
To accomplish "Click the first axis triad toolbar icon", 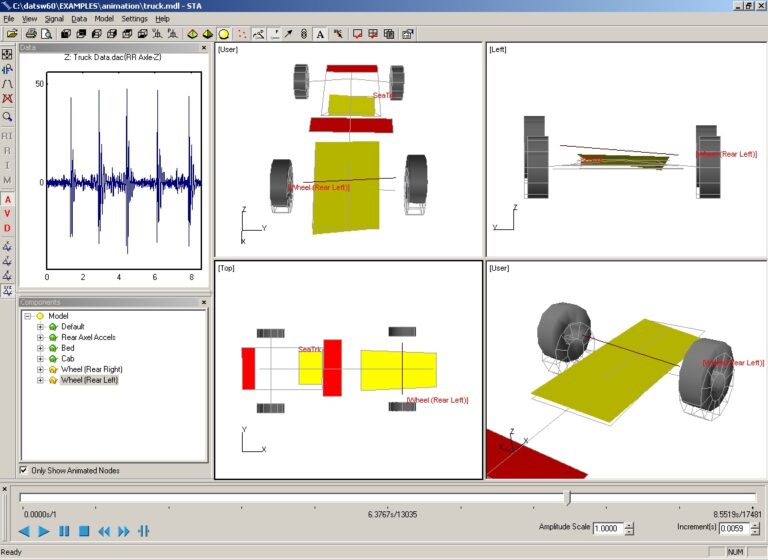I will 157,34.
